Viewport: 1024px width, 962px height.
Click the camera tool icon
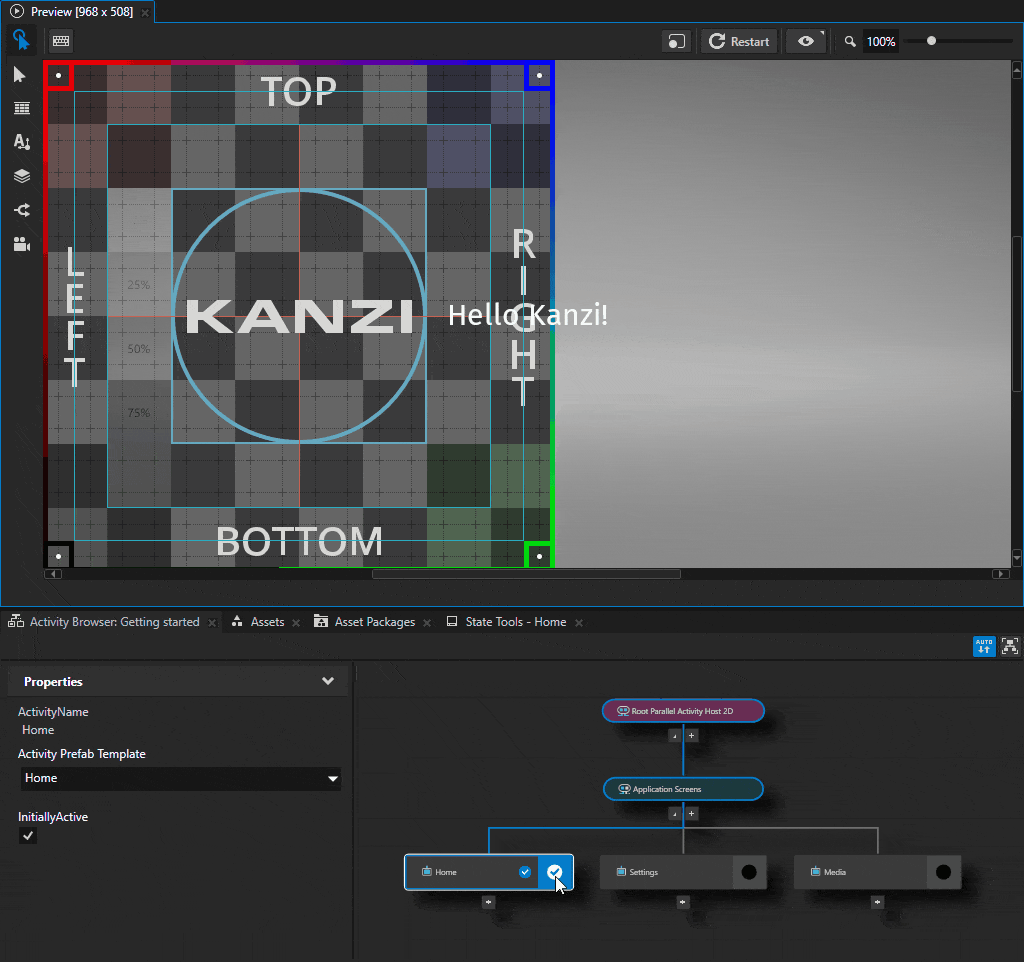(x=21, y=244)
